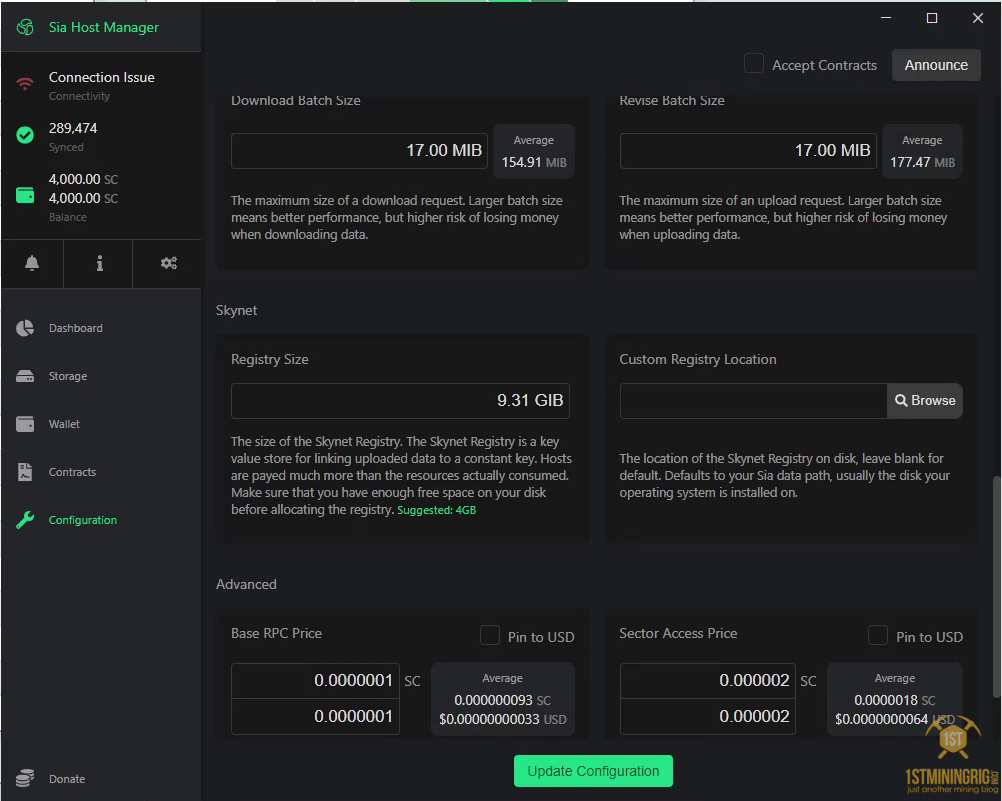The image size is (1002, 801).
Task: Click Sia Host Manager title text
Action: [104, 27]
